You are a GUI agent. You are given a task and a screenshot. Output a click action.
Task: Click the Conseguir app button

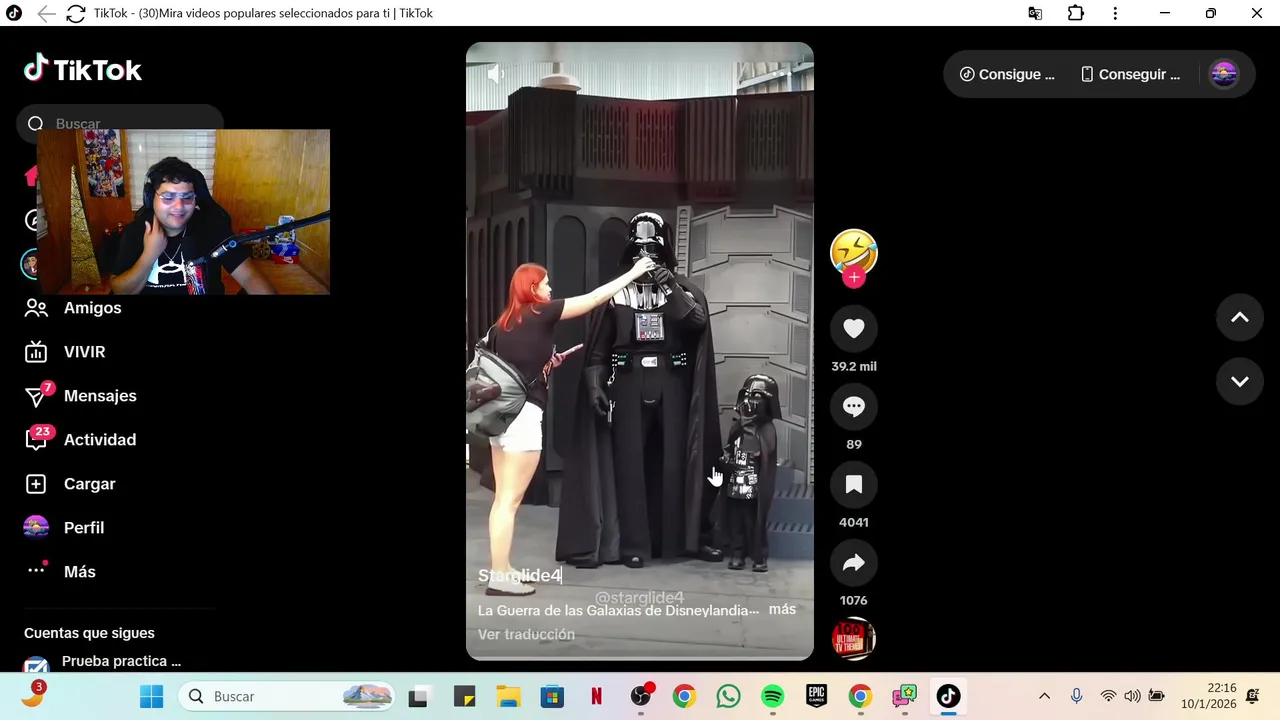pyautogui.click(x=1130, y=74)
